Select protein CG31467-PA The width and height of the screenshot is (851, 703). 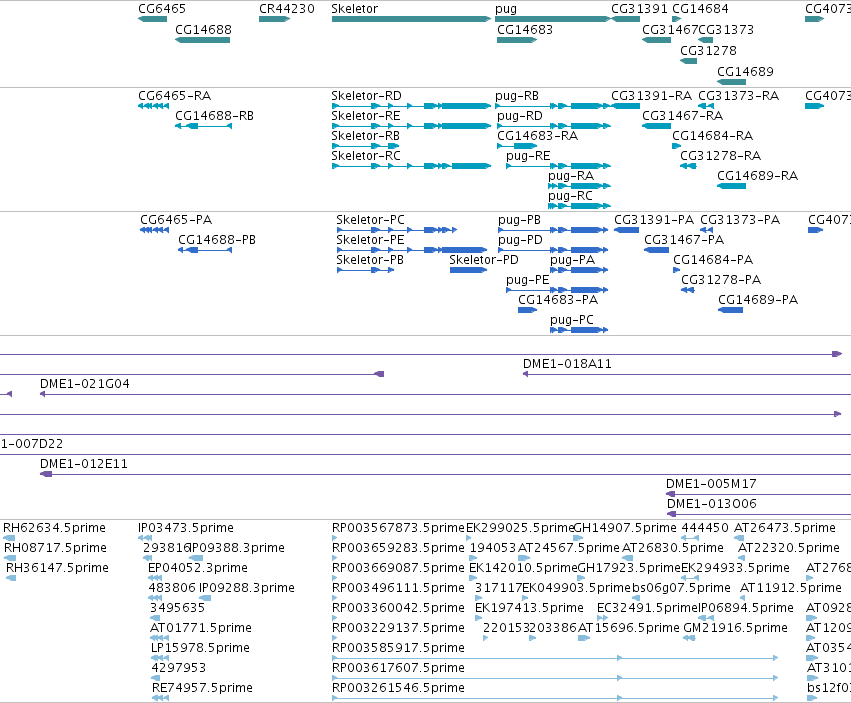pos(656,250)
